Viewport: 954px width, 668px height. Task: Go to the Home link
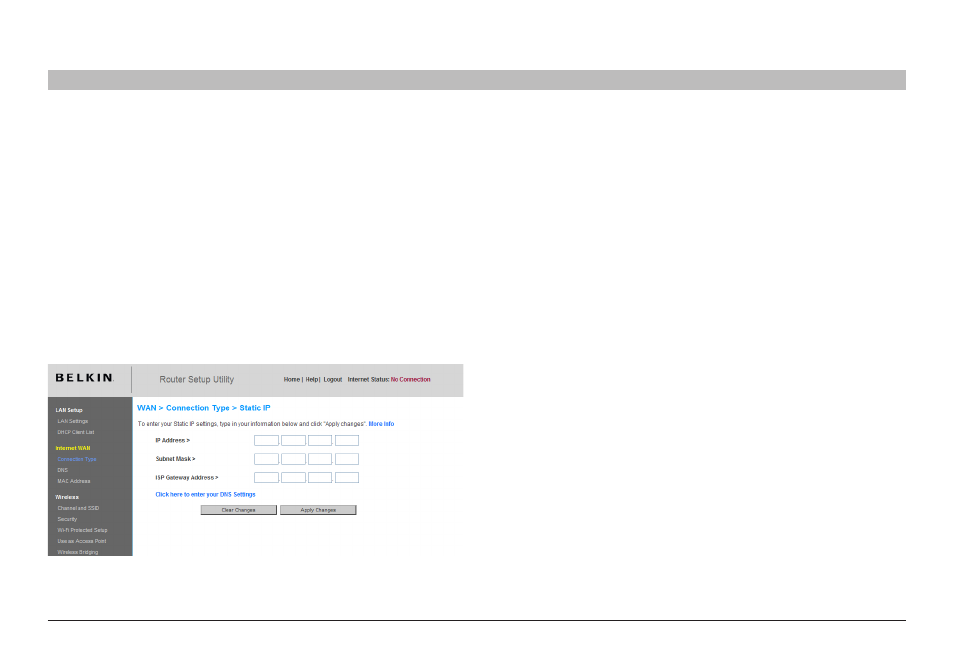(291, 380)
